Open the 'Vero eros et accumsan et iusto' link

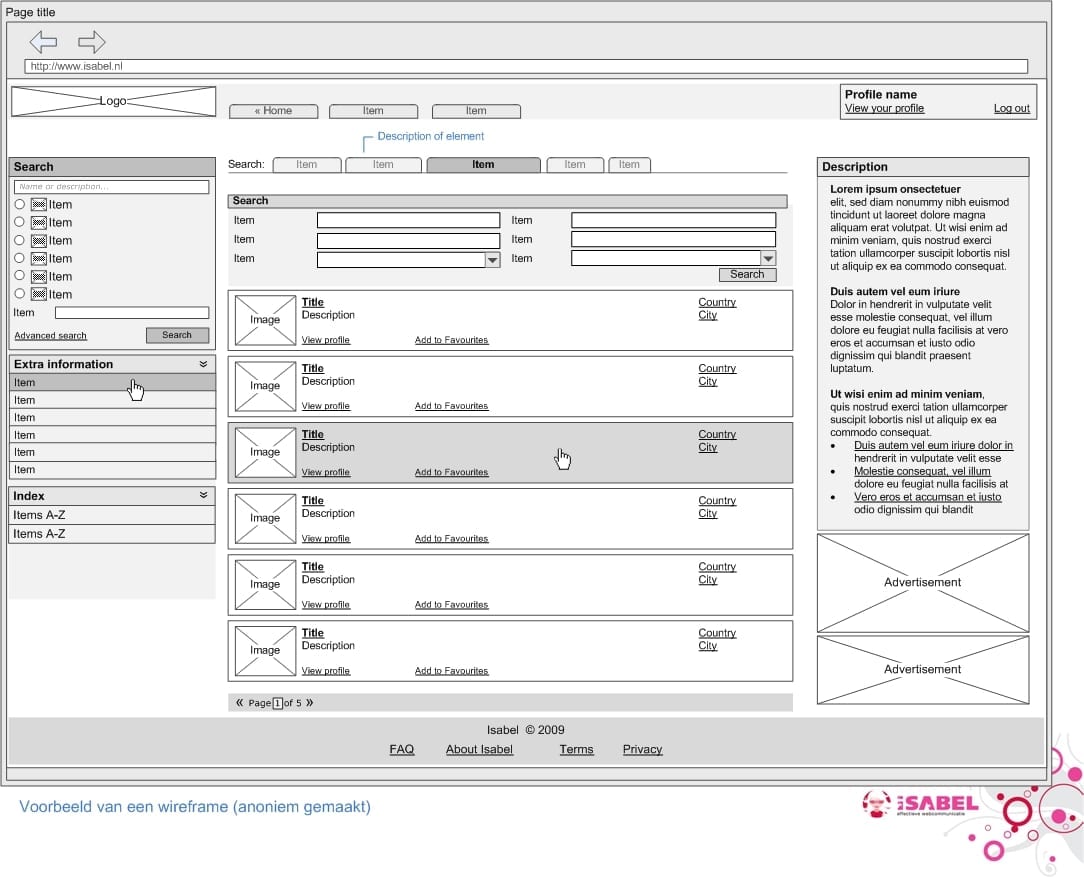(928, 497)
